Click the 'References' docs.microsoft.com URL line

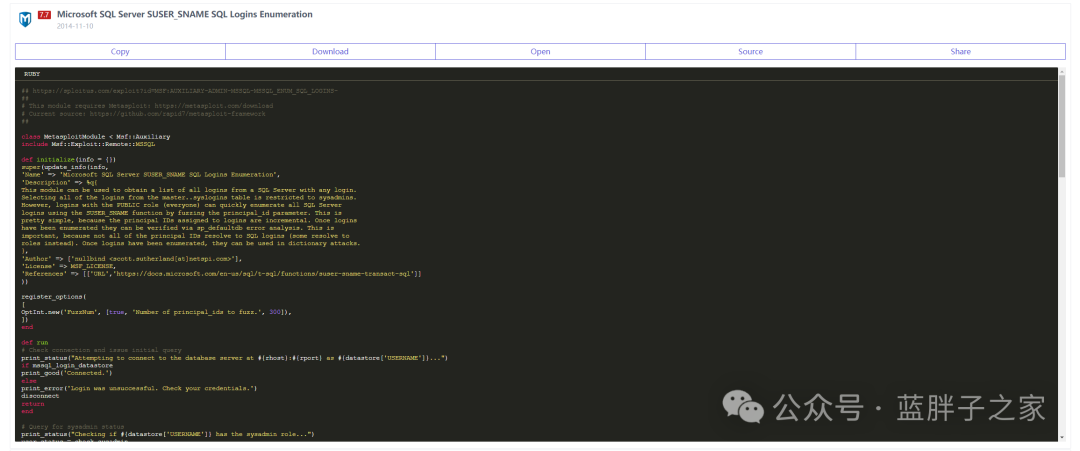click(221, 274)
